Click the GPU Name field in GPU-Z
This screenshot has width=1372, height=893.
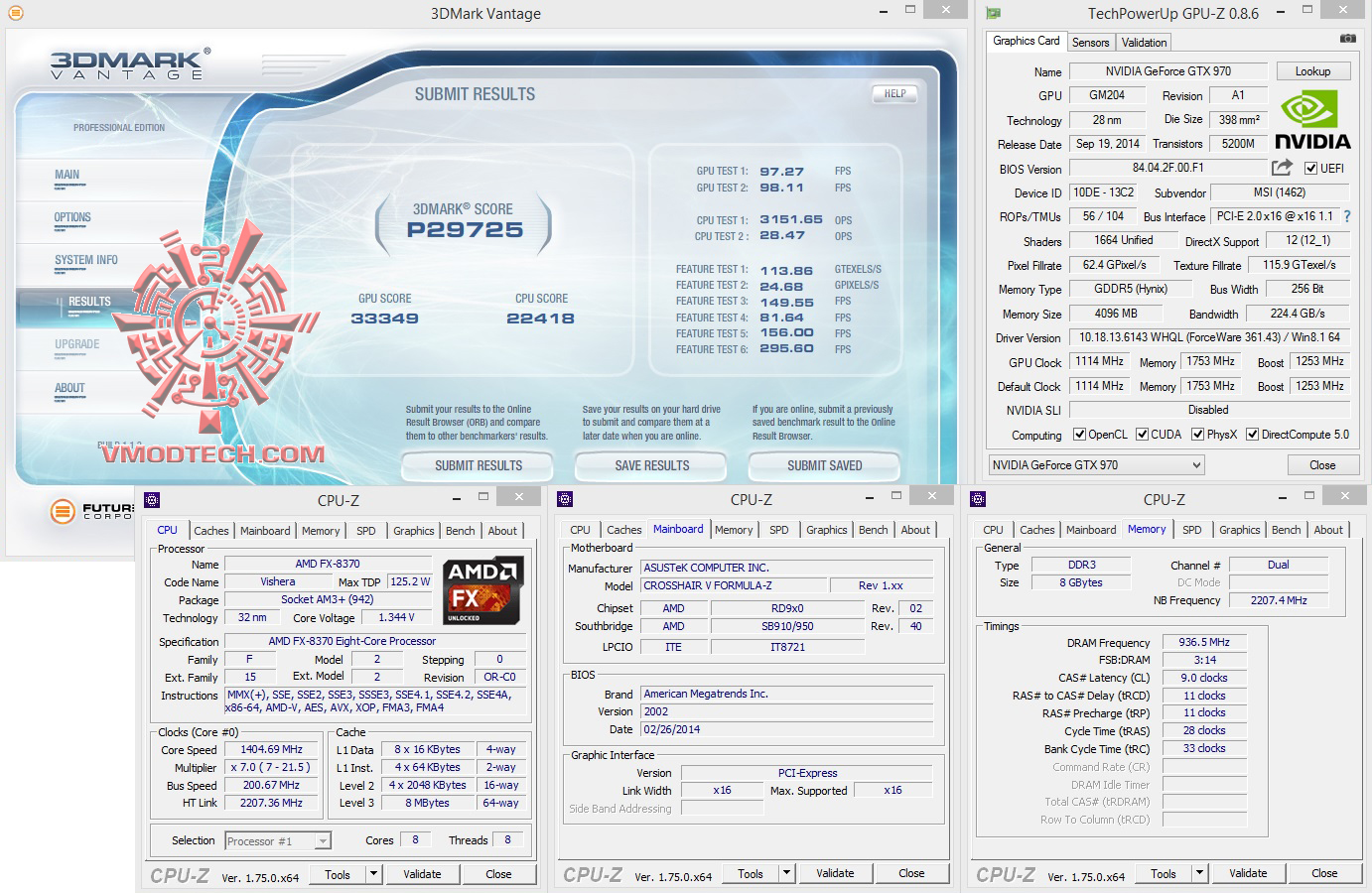tap(1167, 71)
